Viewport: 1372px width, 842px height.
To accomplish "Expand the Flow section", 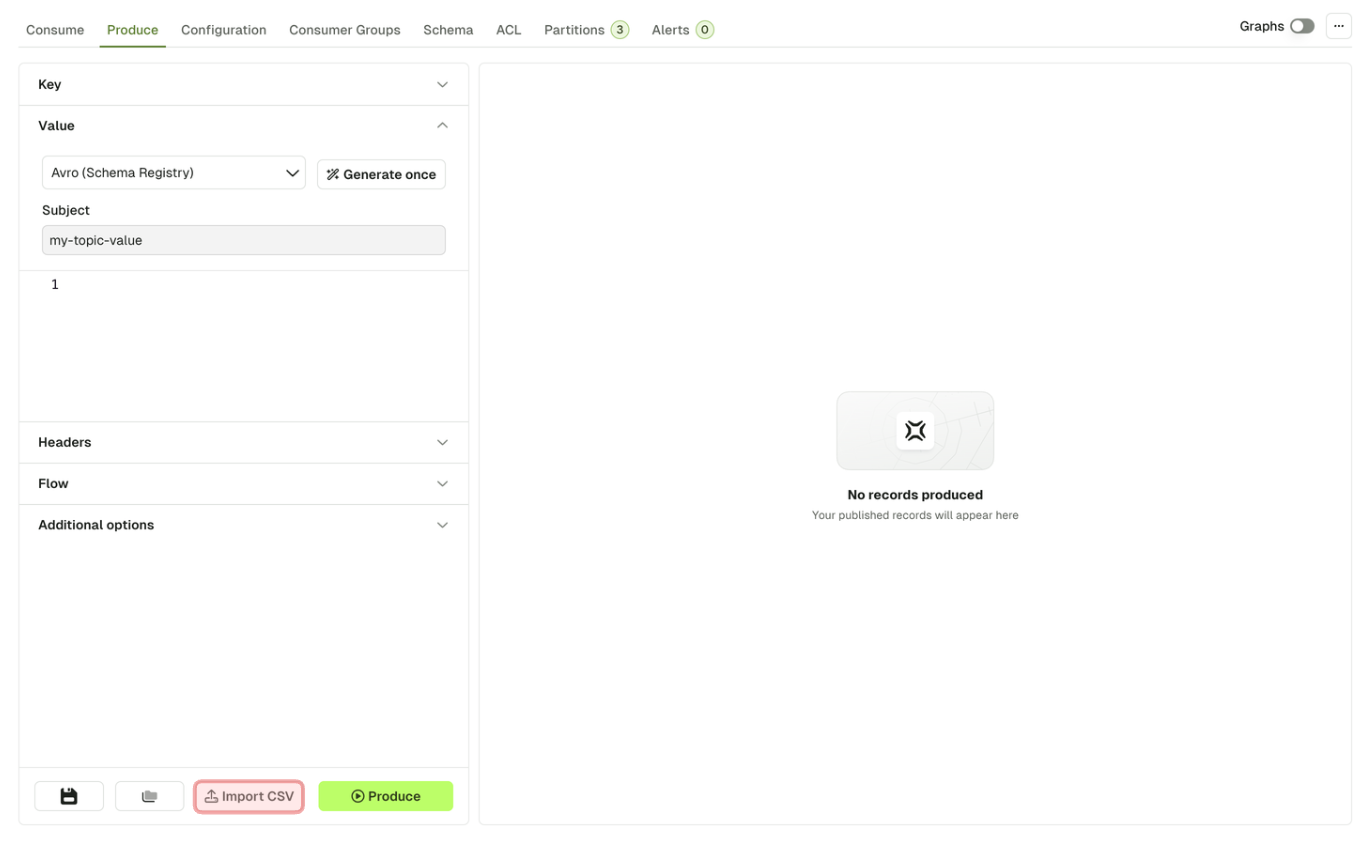I will click(243, 484).
